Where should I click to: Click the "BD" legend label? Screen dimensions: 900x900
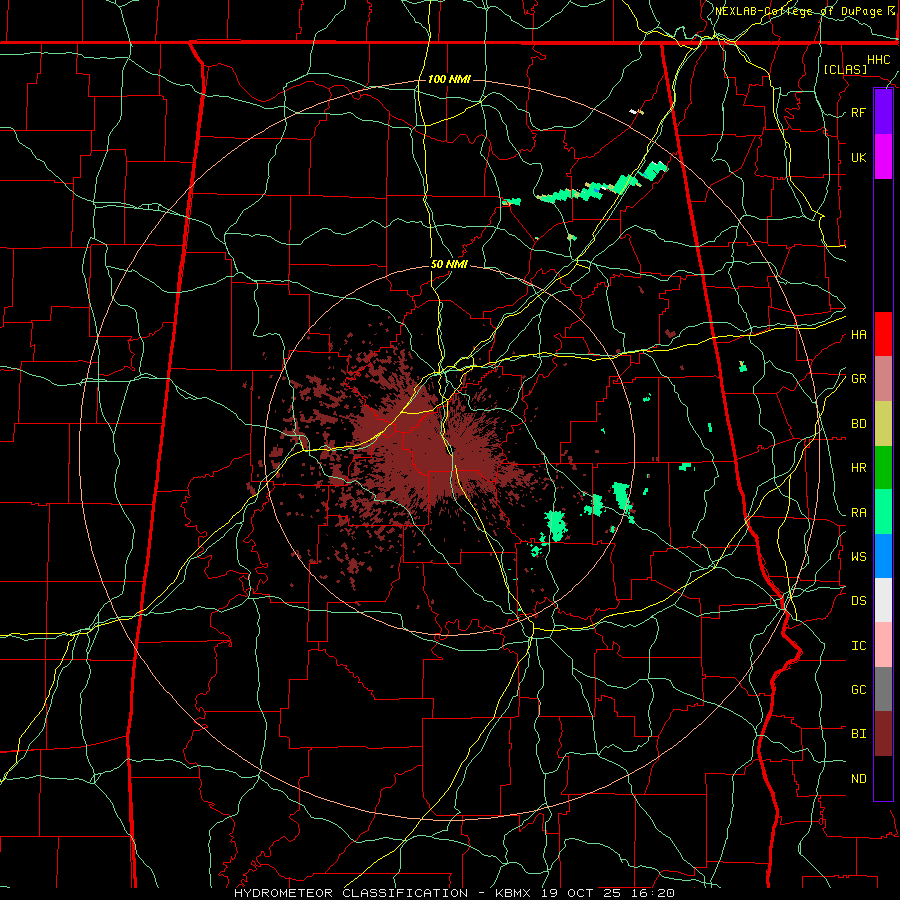point(858,424)
